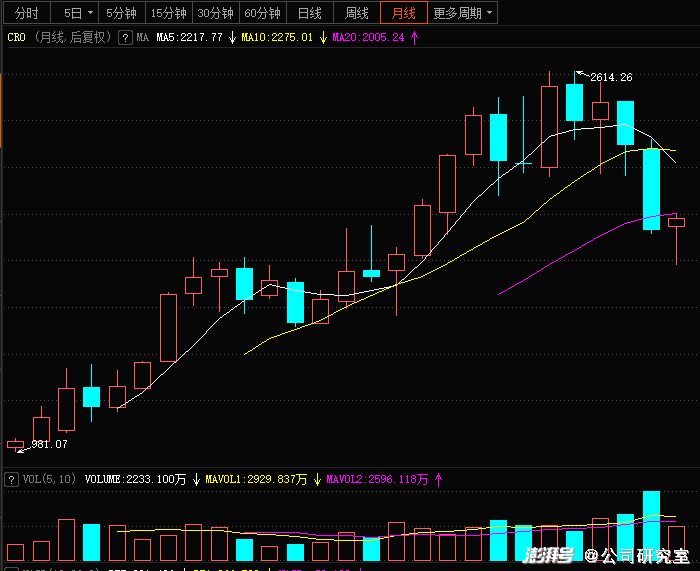Select the 月线 monthly tab
This screenshot has width=700, height=571.
pos(404,13)
